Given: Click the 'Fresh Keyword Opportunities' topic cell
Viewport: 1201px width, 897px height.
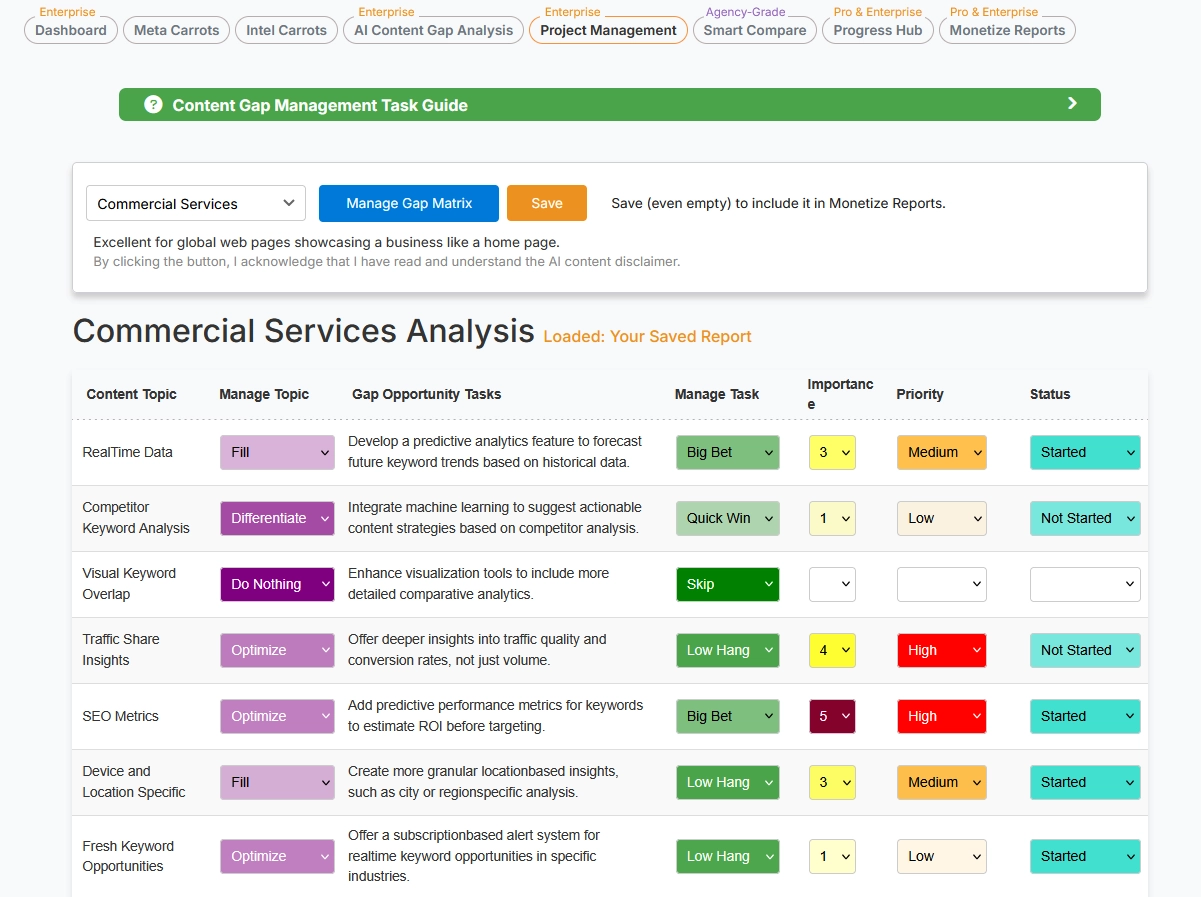Looking at the screenshot, I should [x=128, y=856].
